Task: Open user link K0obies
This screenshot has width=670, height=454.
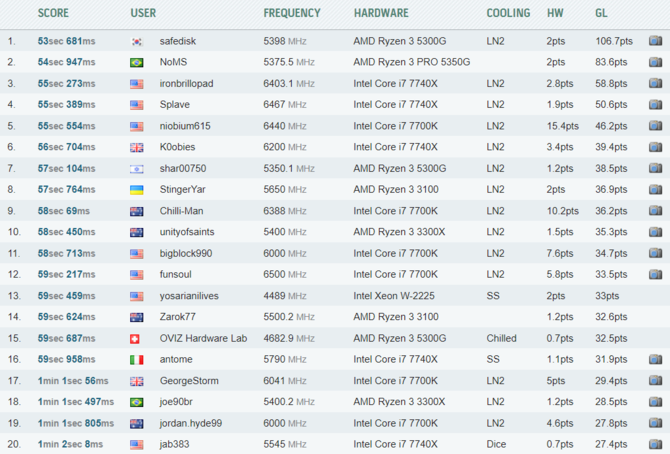Action: tap(177, 147)
